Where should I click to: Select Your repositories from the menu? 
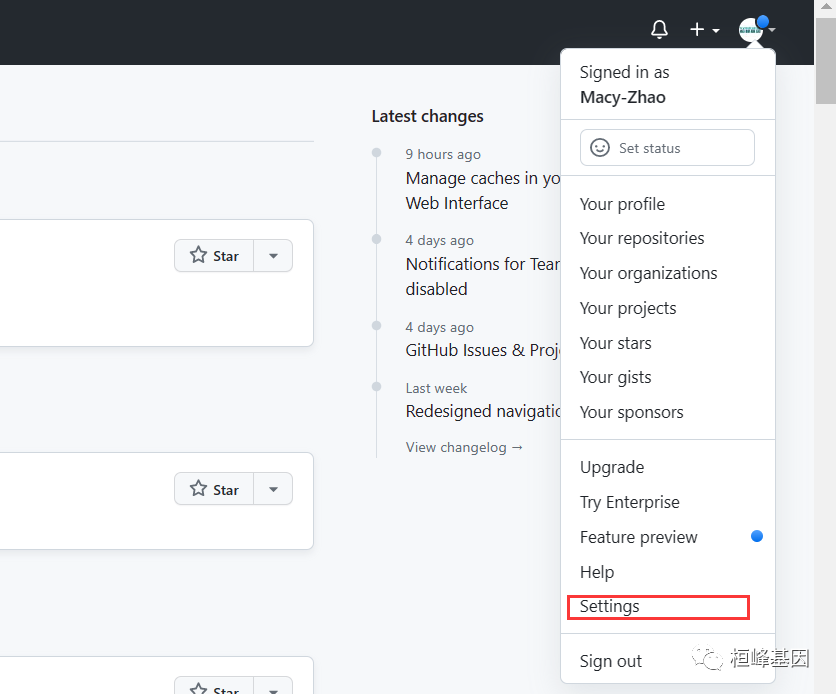pyautogui.click(x=642, y=238)
